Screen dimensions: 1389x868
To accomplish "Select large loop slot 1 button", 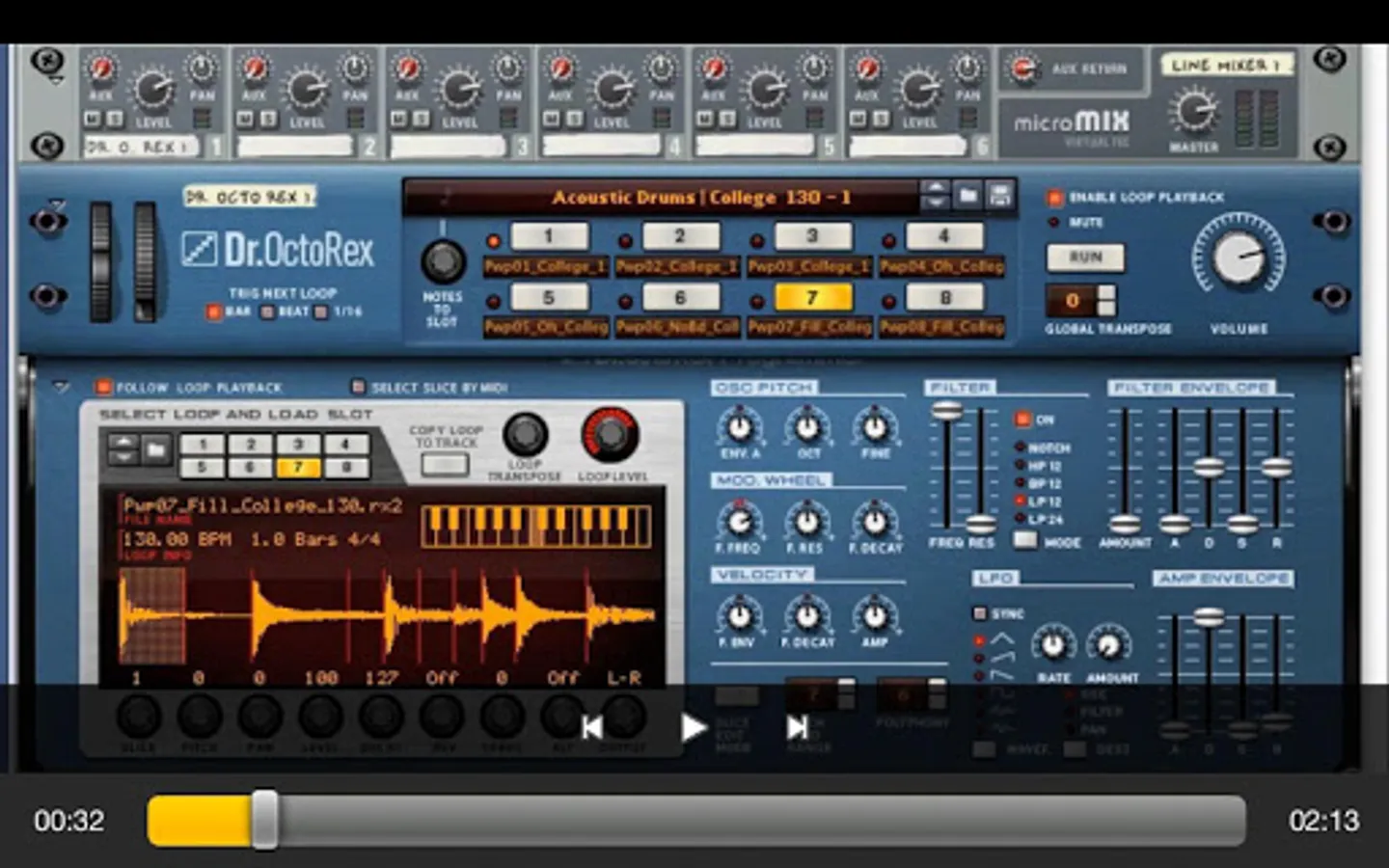I will coord(549,236).
